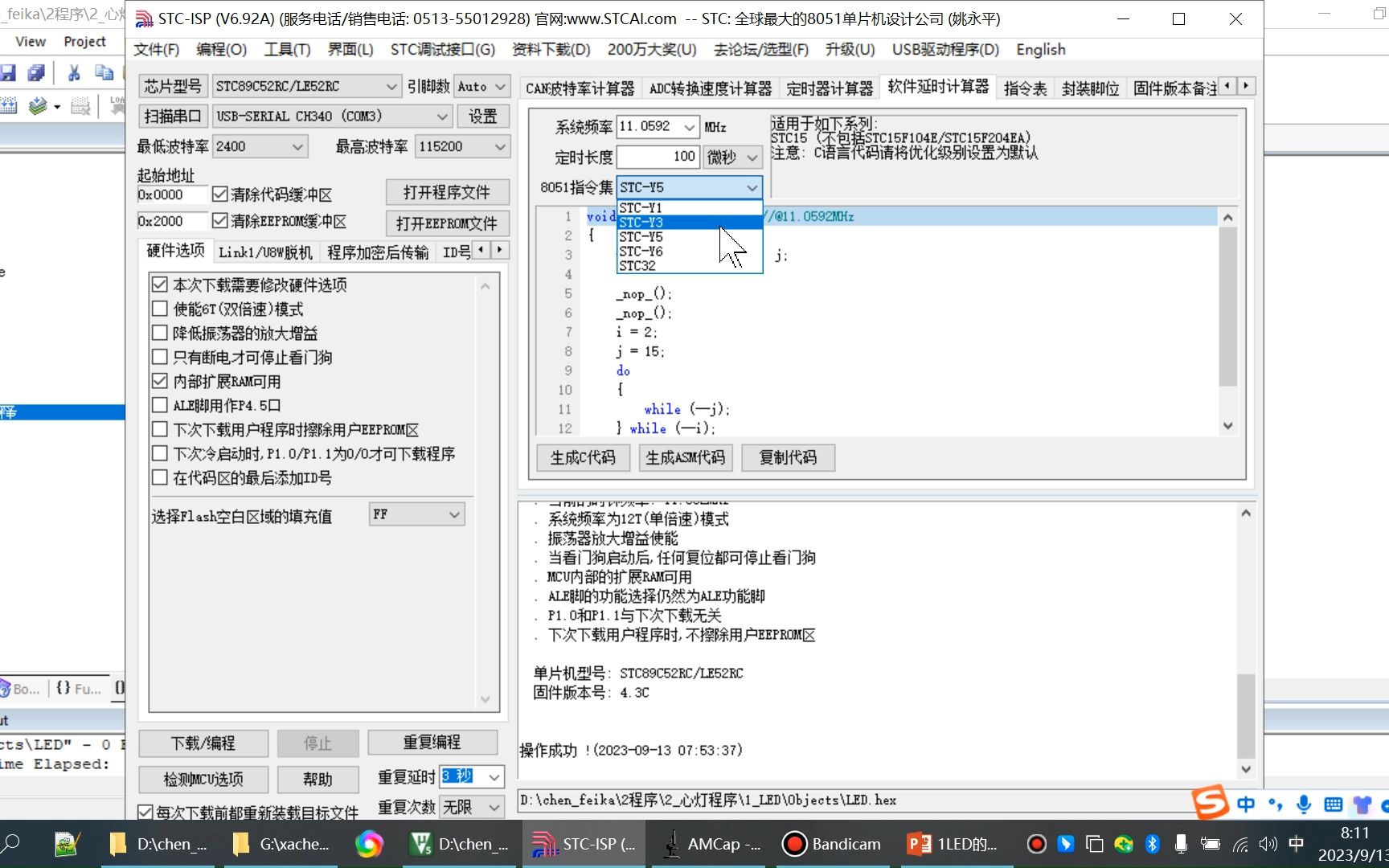The height and width of the screenshot is (868, 1389).
Task: Toggle 清除代码缓冲区 checkbox
Action: tap(220, 194)
